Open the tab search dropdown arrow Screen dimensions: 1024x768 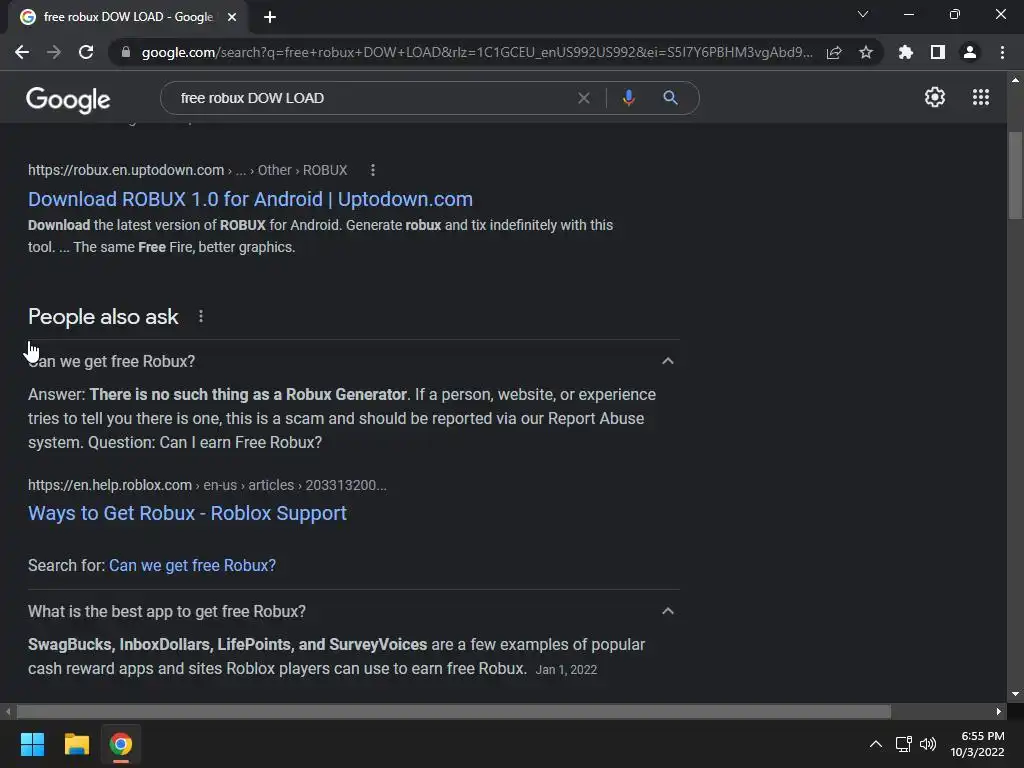pos(863,14)
